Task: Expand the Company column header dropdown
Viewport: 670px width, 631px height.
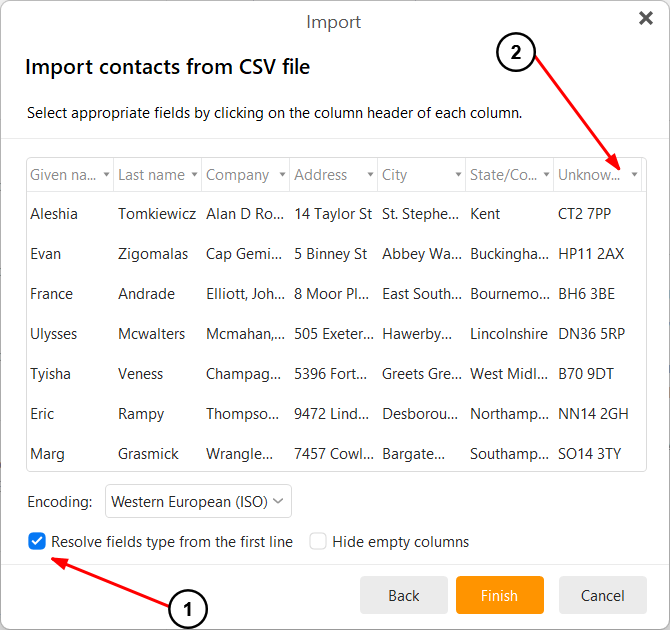Action: [282, 175]
